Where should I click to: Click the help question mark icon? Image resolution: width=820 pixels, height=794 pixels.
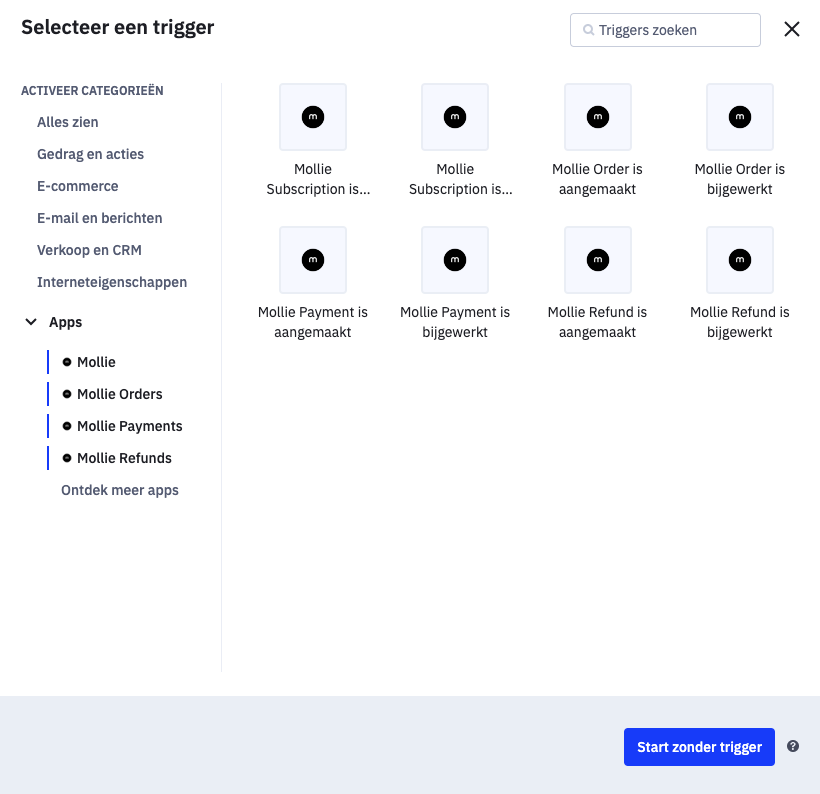(x=793, y=746)
